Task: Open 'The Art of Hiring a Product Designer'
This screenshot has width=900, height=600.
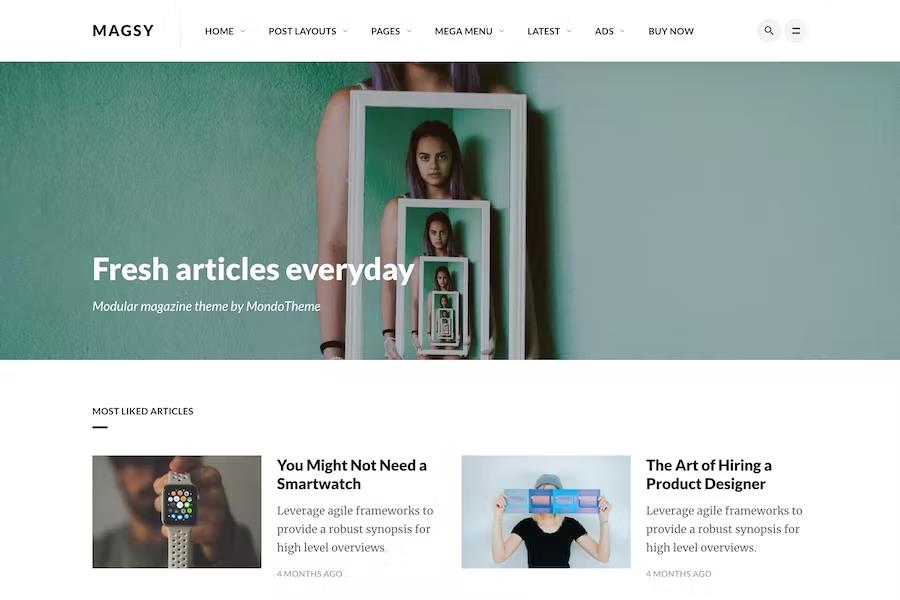Action: click(x=709, y=474)
